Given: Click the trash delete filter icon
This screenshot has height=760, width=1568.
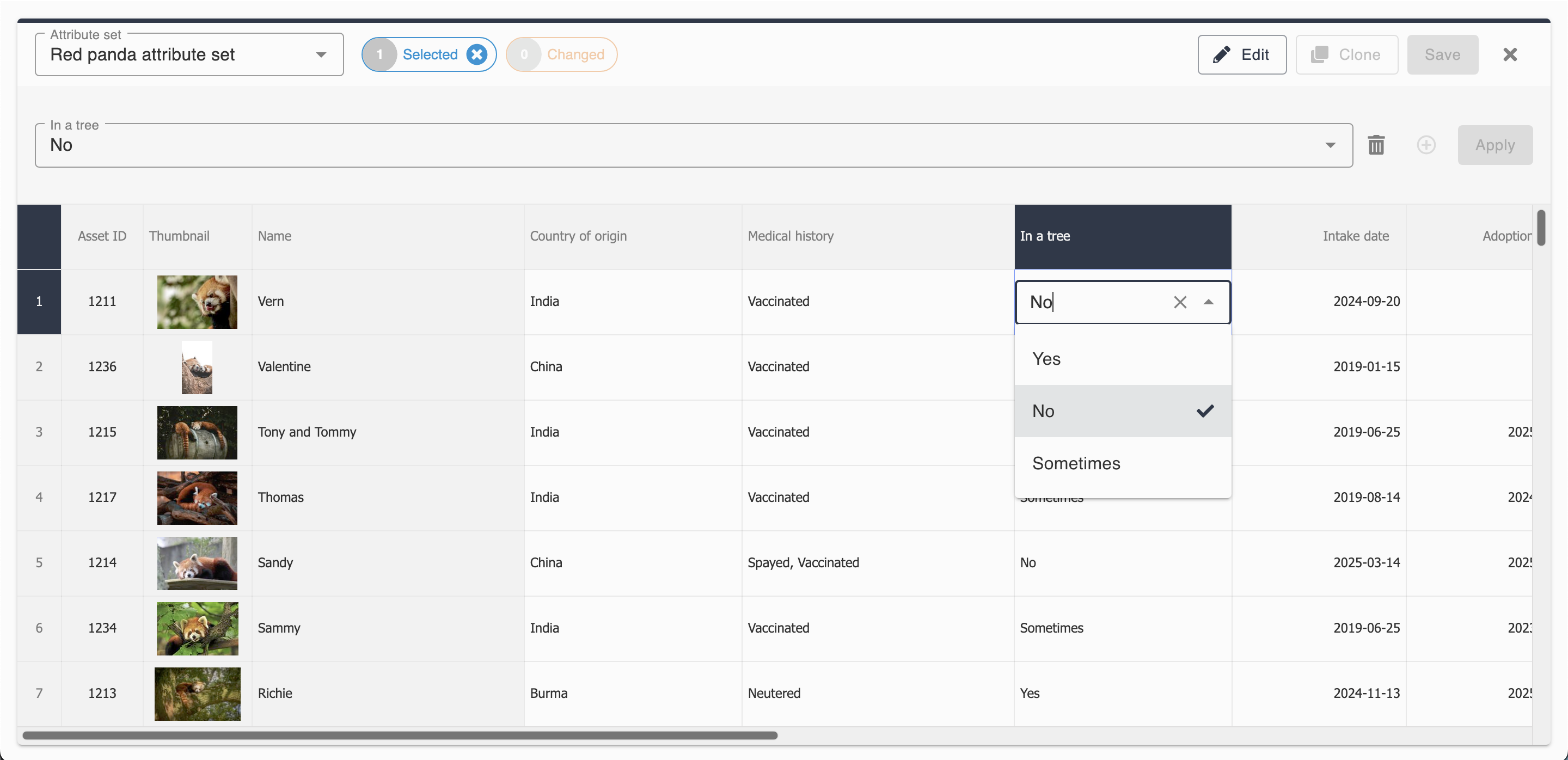Looking at the screenshot, I should click(x=1376, y=145).
